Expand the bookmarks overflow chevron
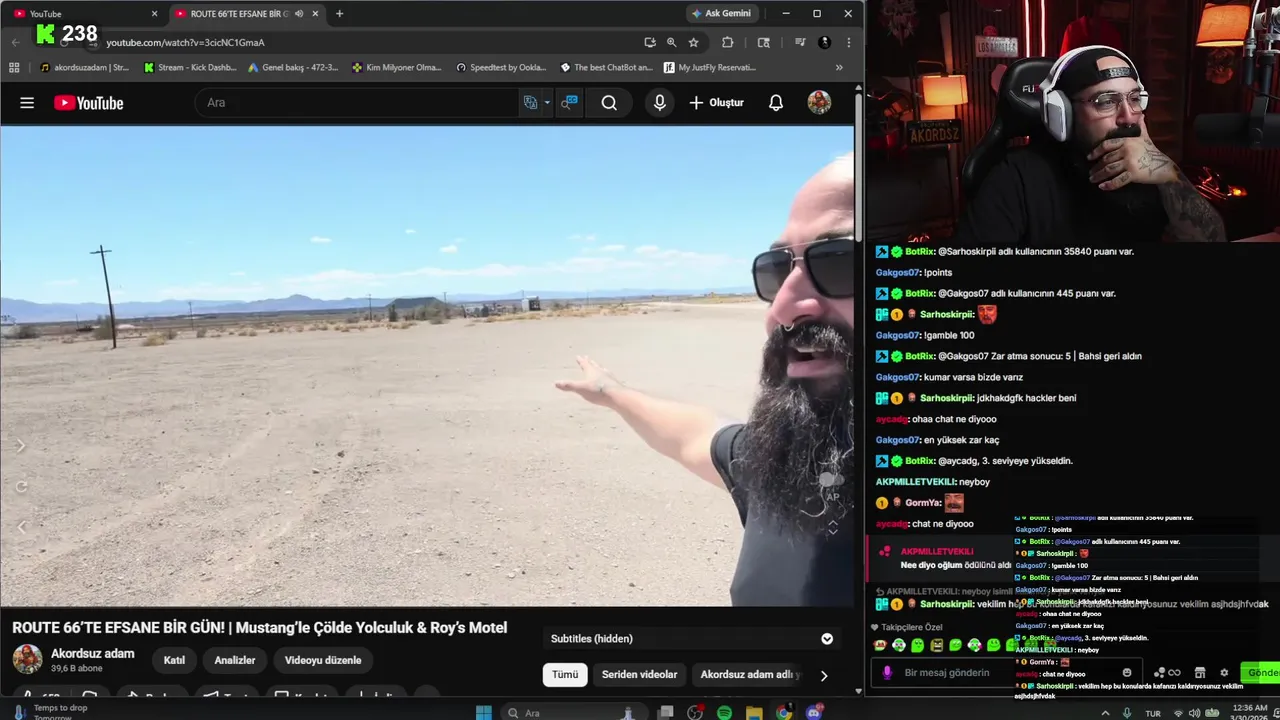 (839, 68)
